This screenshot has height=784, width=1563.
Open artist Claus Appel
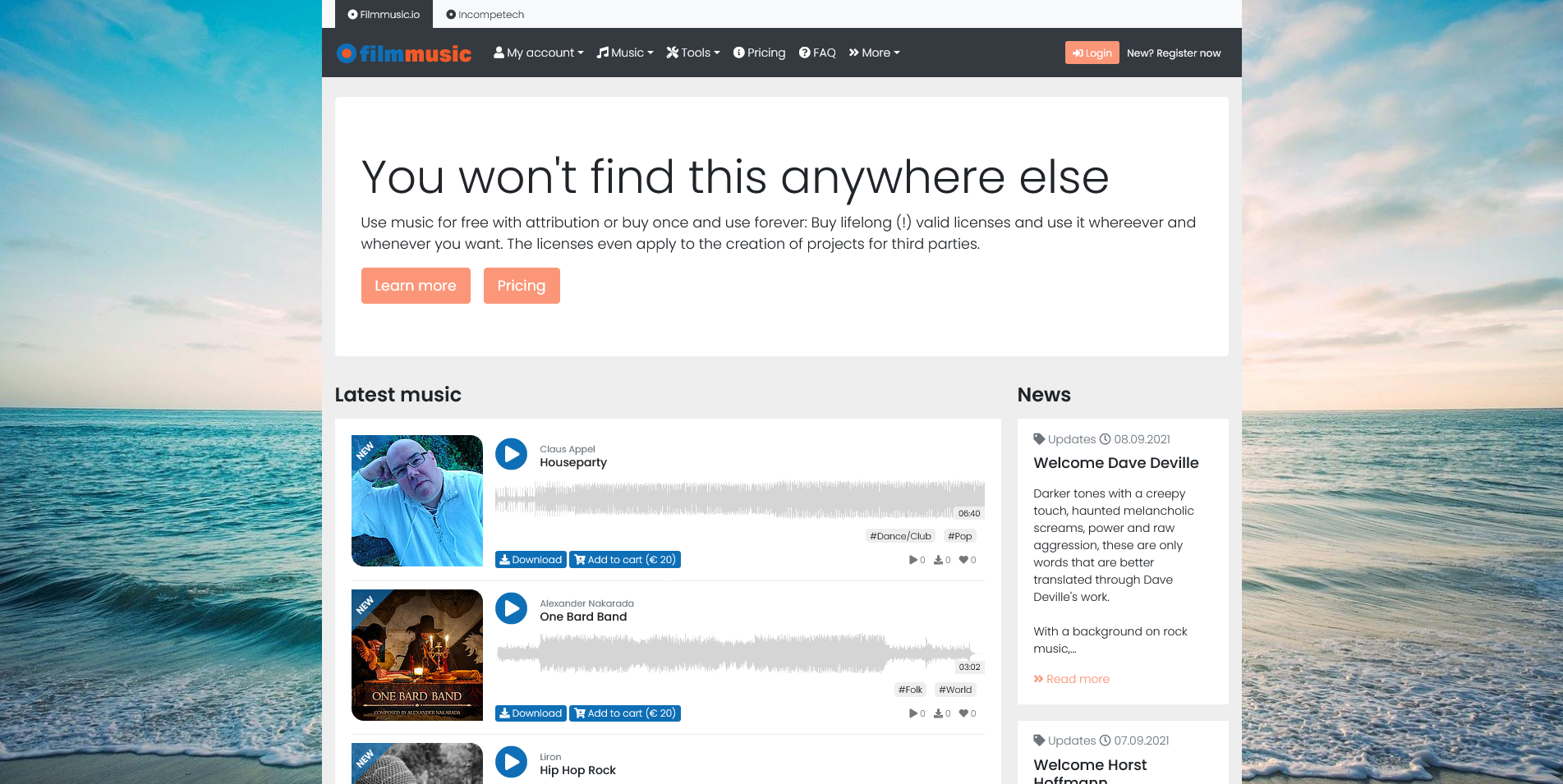[568, 449]
